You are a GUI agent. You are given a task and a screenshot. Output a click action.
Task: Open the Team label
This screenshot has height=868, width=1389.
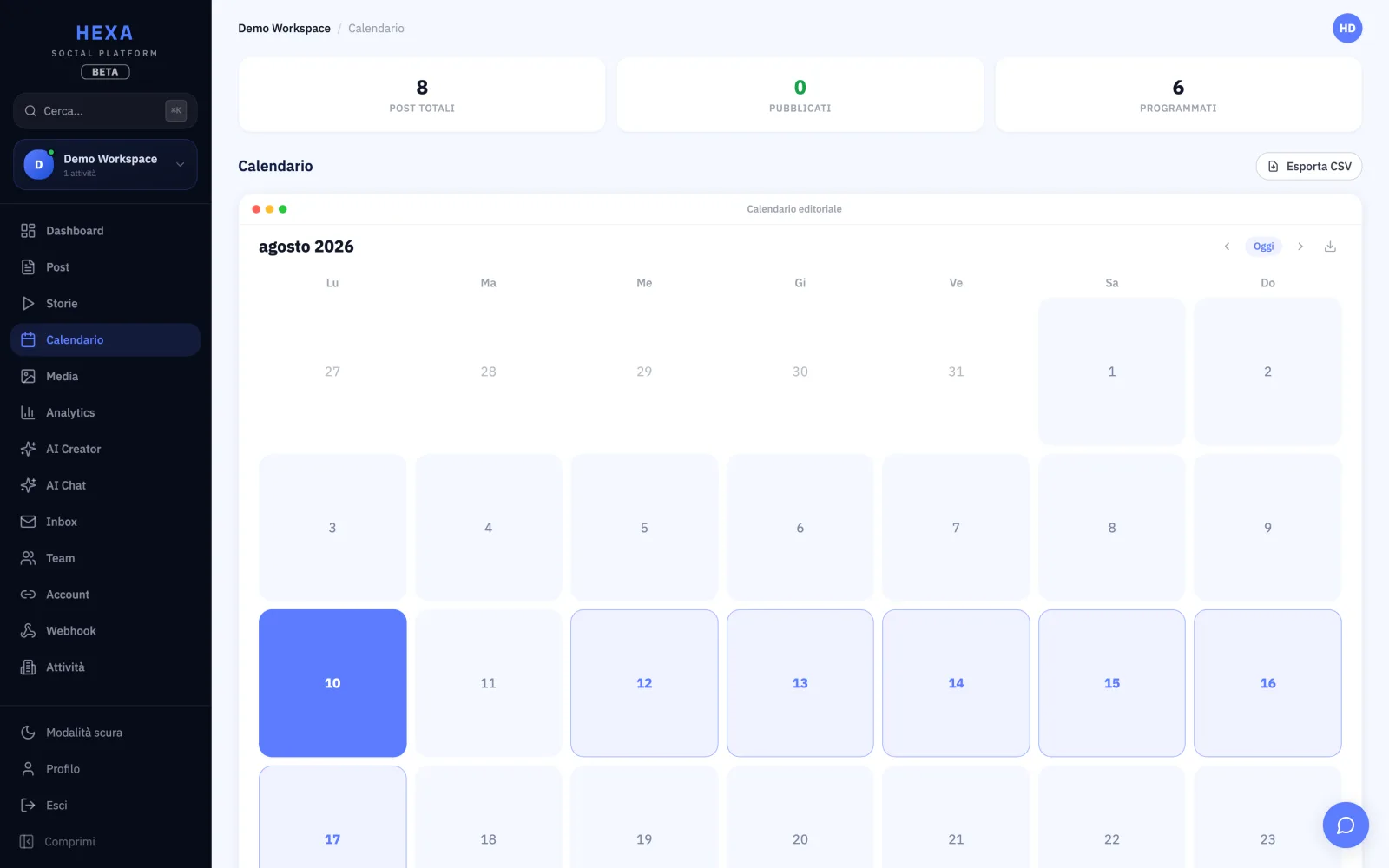pos(61,558)
